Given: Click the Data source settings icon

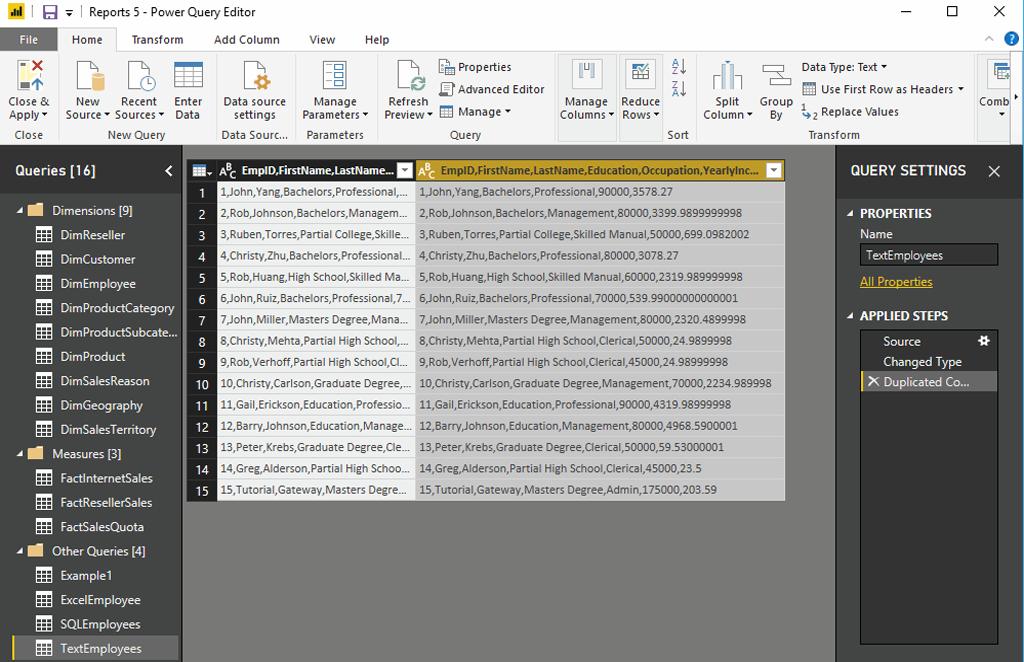Looking at the screenshot, I should point(254,78).
